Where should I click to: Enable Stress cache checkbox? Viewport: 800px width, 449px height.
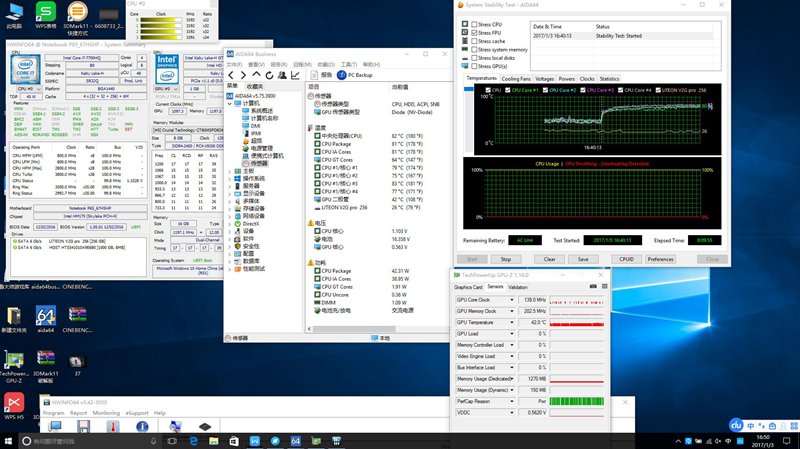(474, 41)
